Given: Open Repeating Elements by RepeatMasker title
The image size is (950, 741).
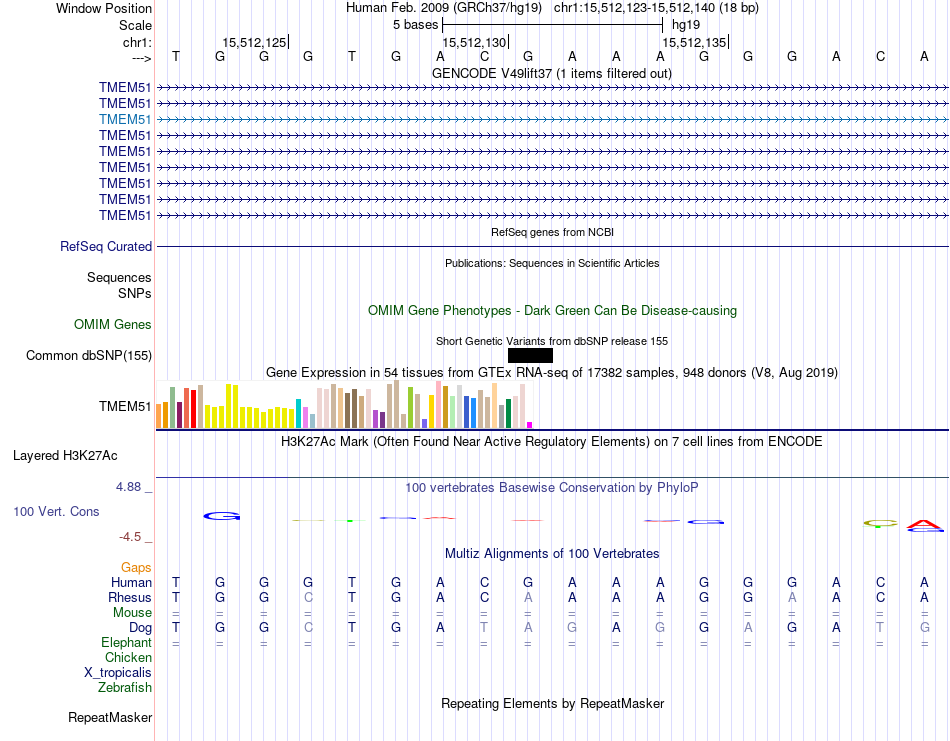Looking at the screenshot, I should click(x=553, y=703).
